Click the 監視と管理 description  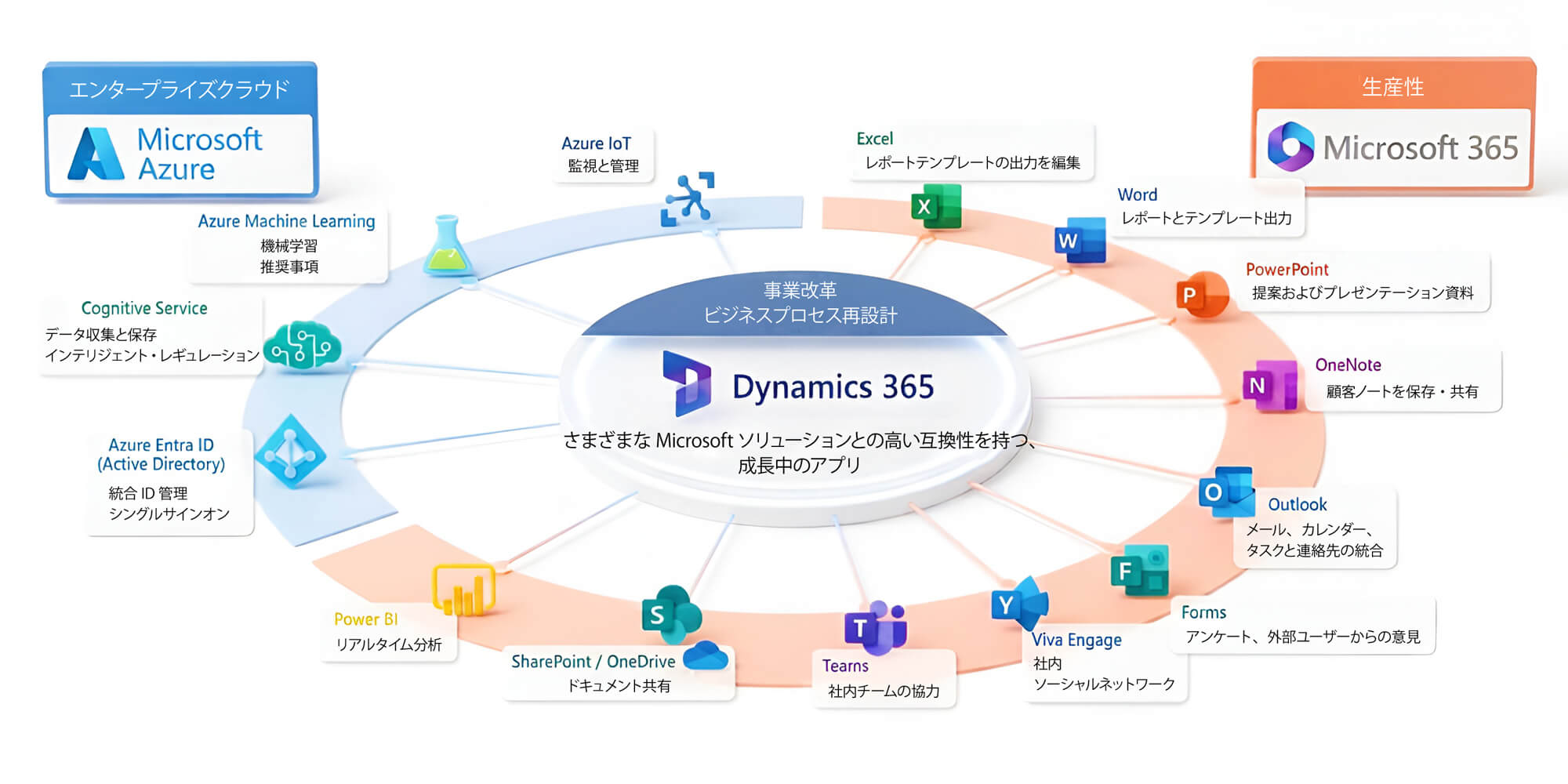point(603,165)
